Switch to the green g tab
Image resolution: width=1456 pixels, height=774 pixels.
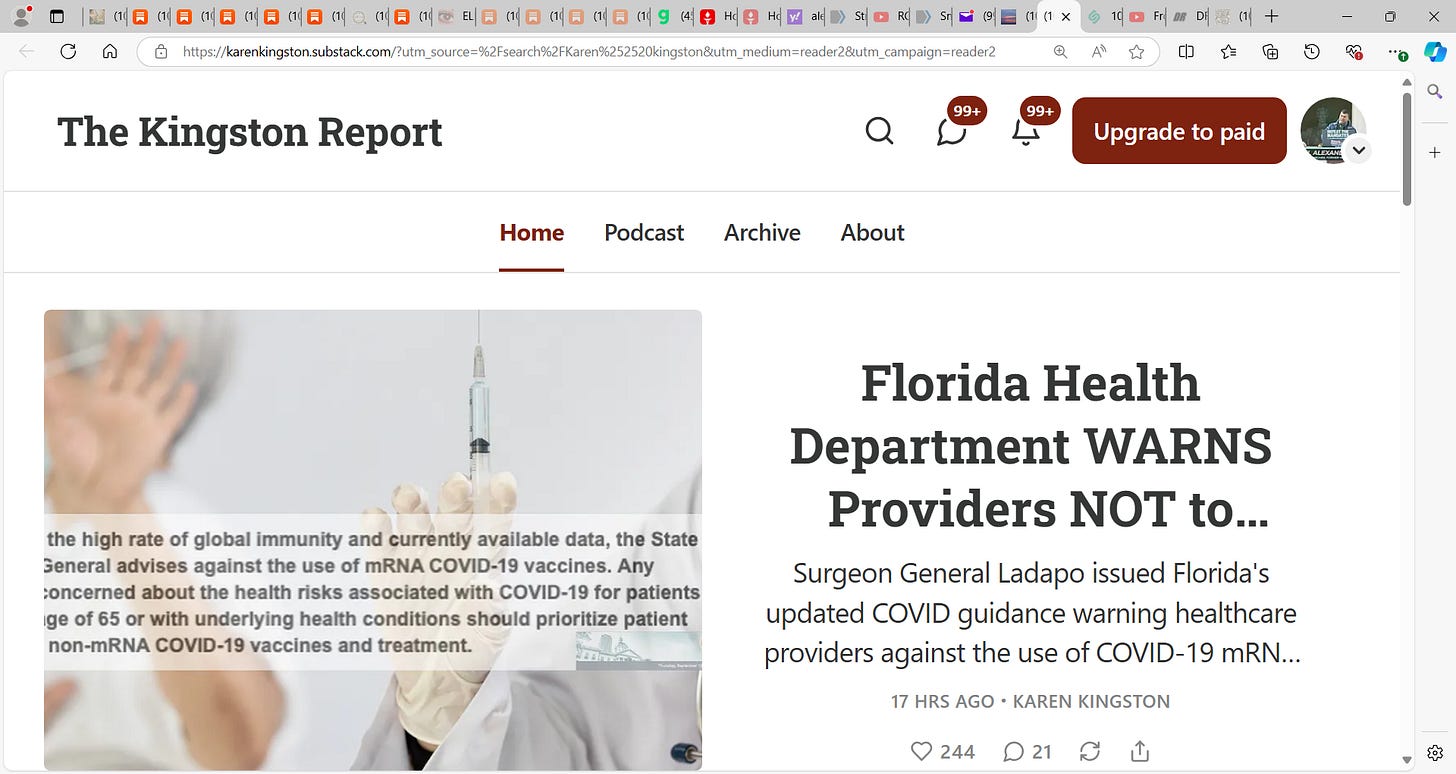[x=673, y=16]
